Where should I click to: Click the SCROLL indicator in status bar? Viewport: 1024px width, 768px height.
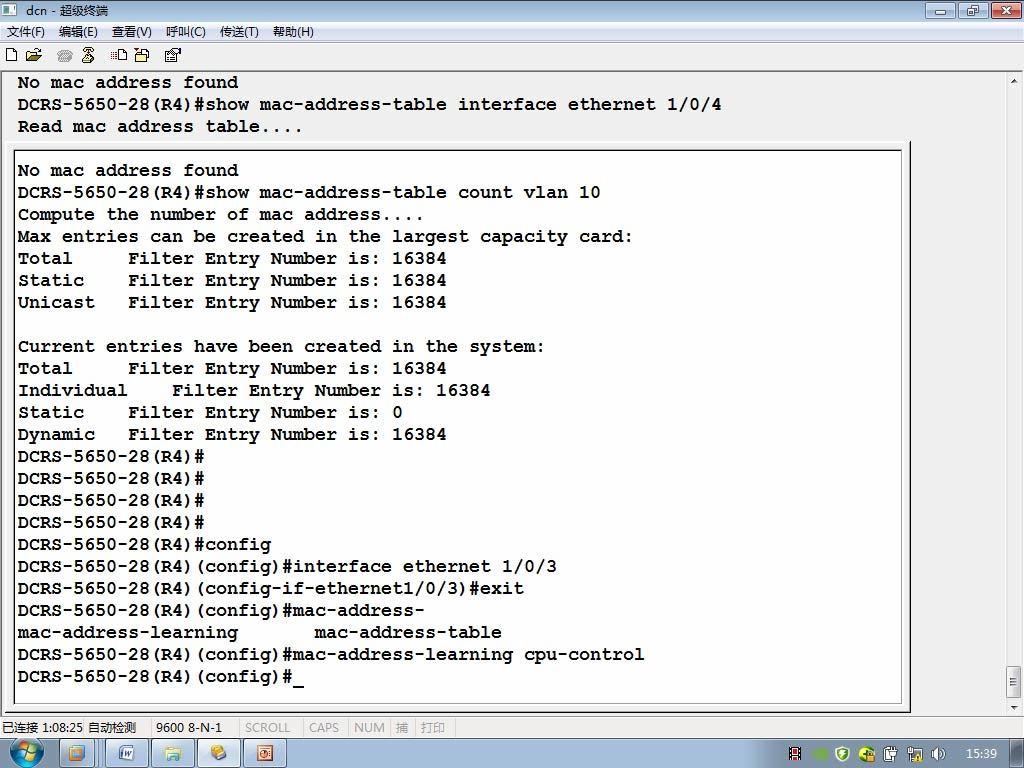point(267,727)
